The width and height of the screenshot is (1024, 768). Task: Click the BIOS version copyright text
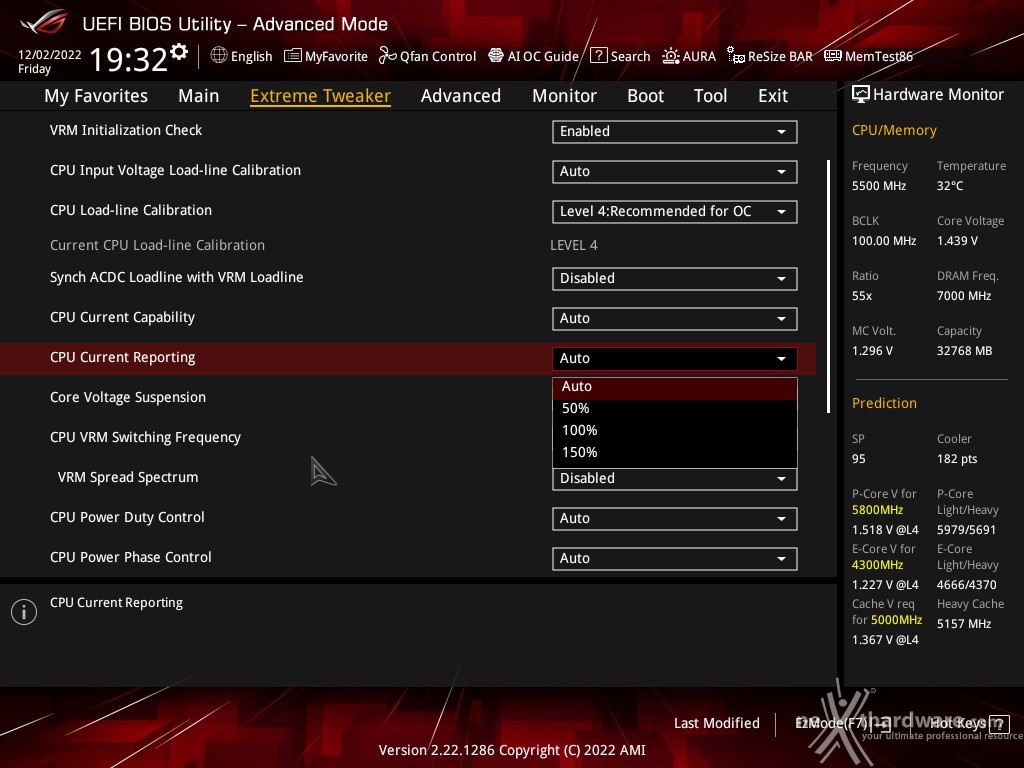[512, 750]
